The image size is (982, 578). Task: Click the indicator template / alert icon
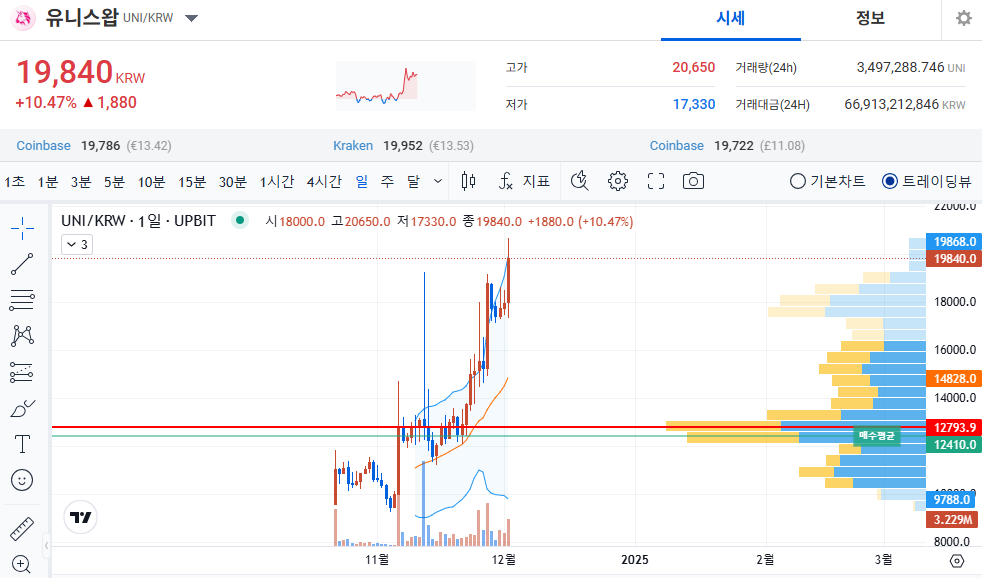pyautogui.click(x=580, y=181)
